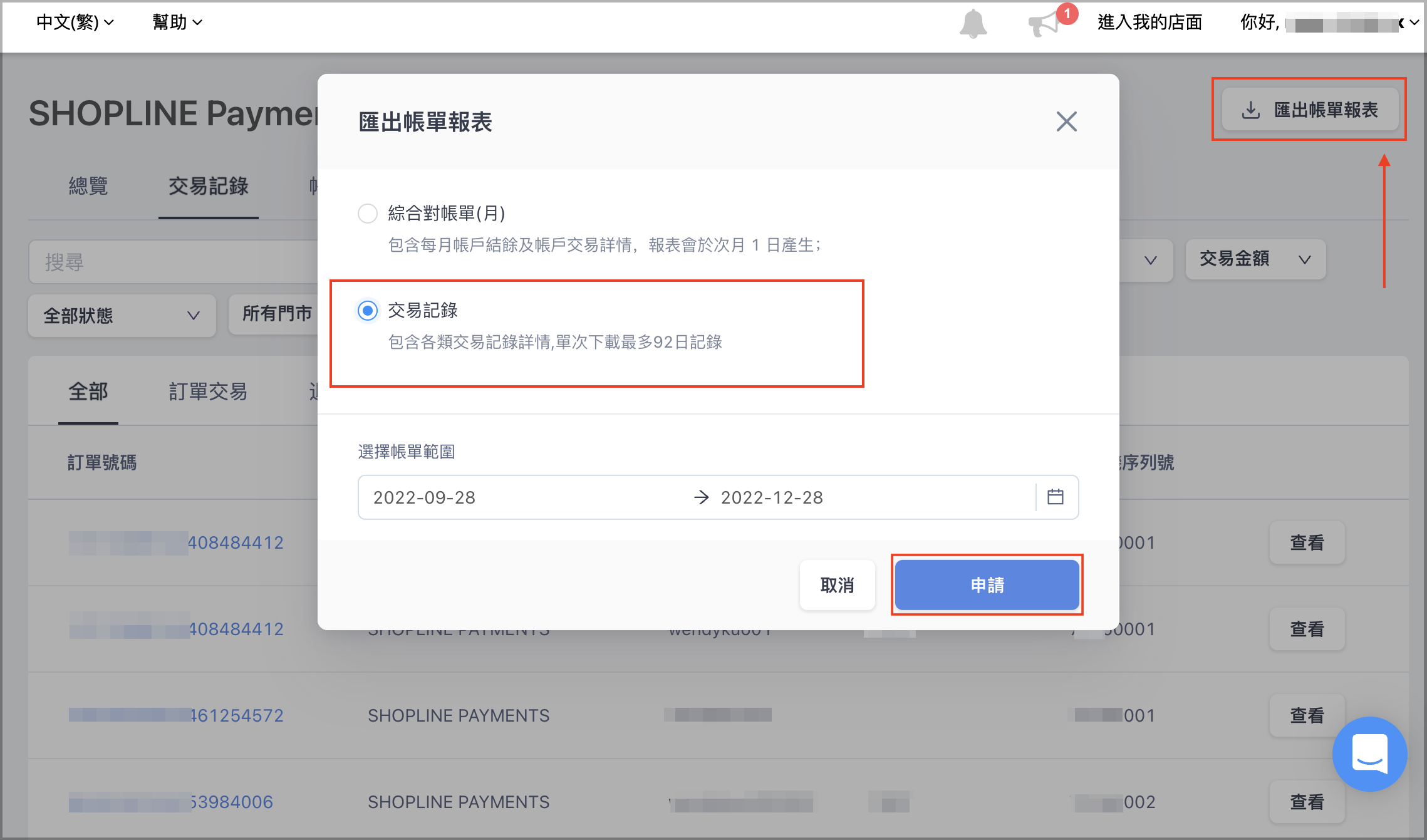1427x840 pixels.
Task: Open order link ending 461254572
Action: pyautogui.click(x=176, y=715)
